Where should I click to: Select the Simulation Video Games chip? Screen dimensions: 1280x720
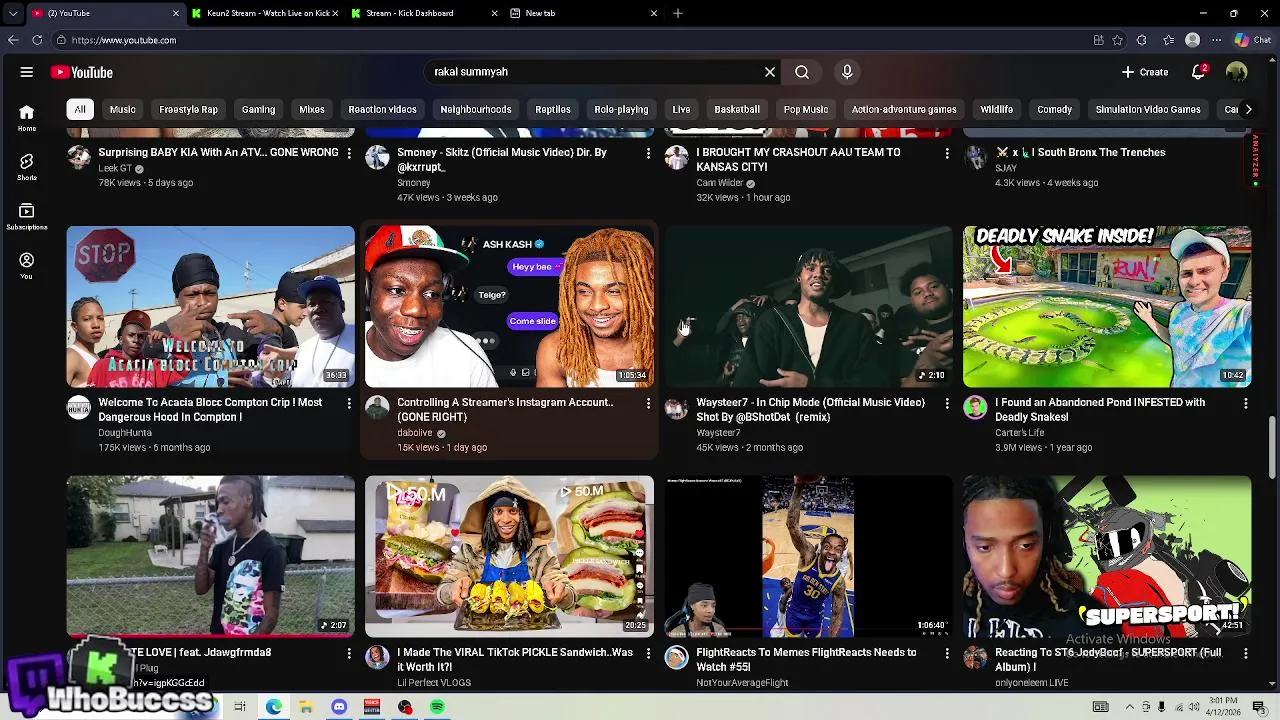pyautogui.click(x=1148, y=109)
